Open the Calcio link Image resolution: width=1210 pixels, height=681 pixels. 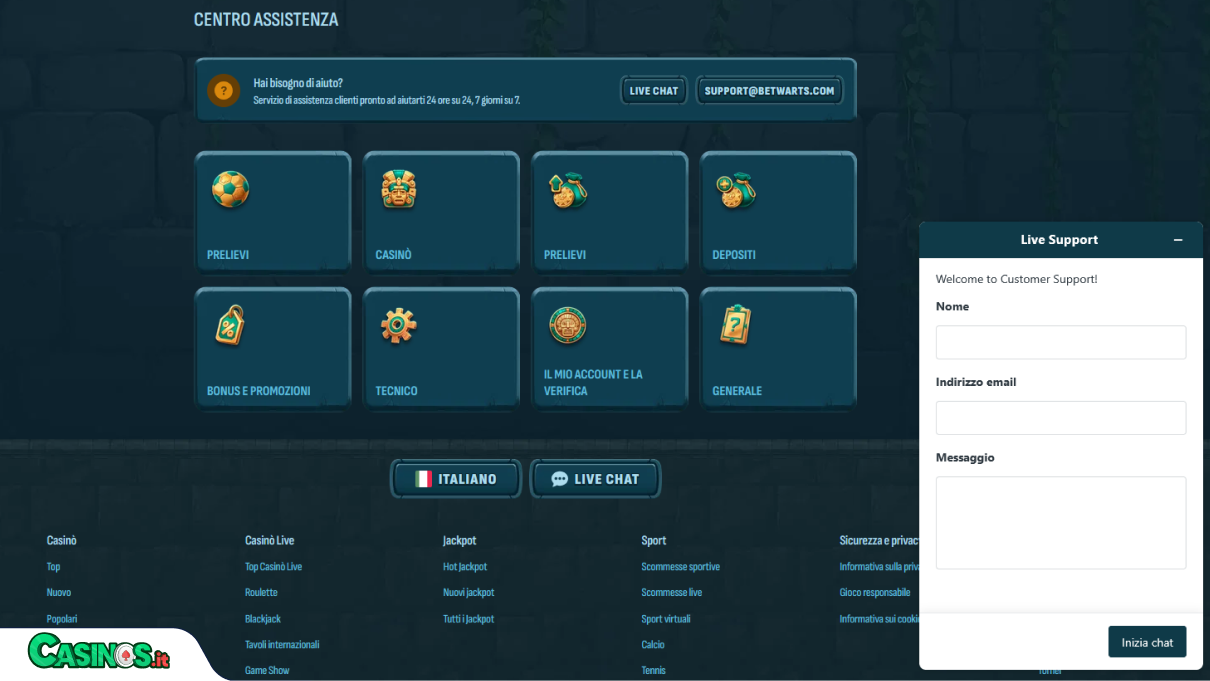click(653, 645)
